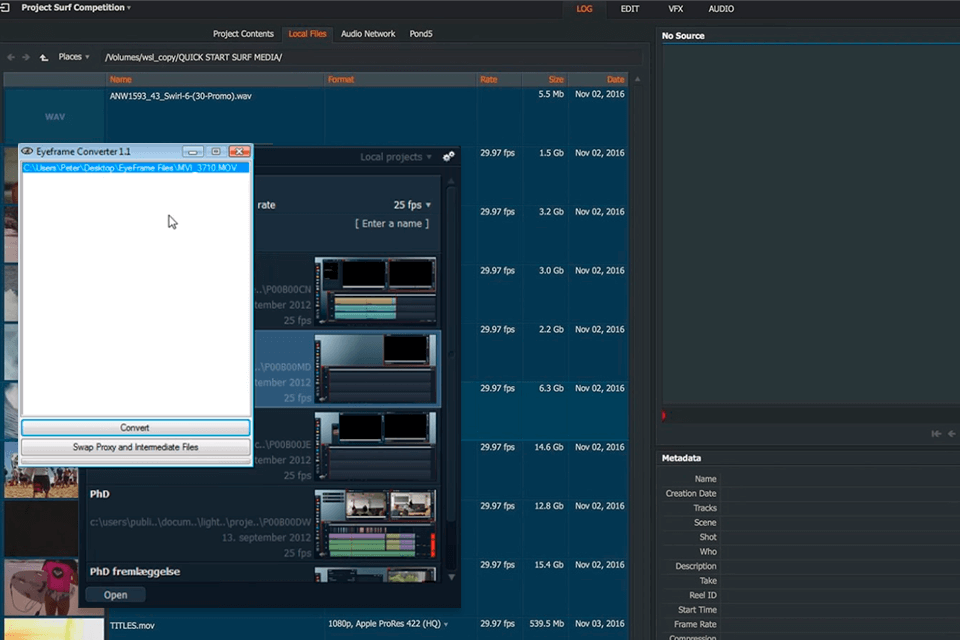Click the WAV file thumbnail
The width and height of the screenshot is (960, 640).
[54, 116]
